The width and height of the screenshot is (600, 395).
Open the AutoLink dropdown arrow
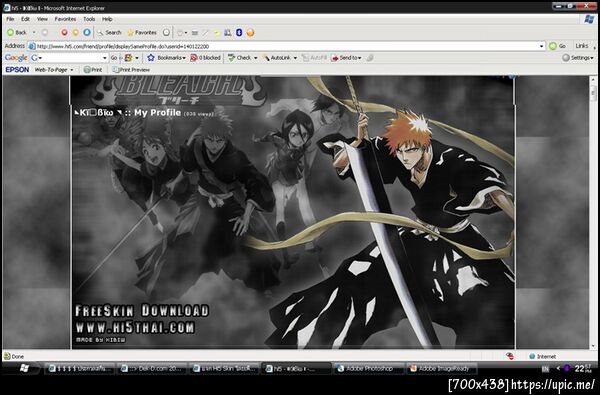click(295, 58)
